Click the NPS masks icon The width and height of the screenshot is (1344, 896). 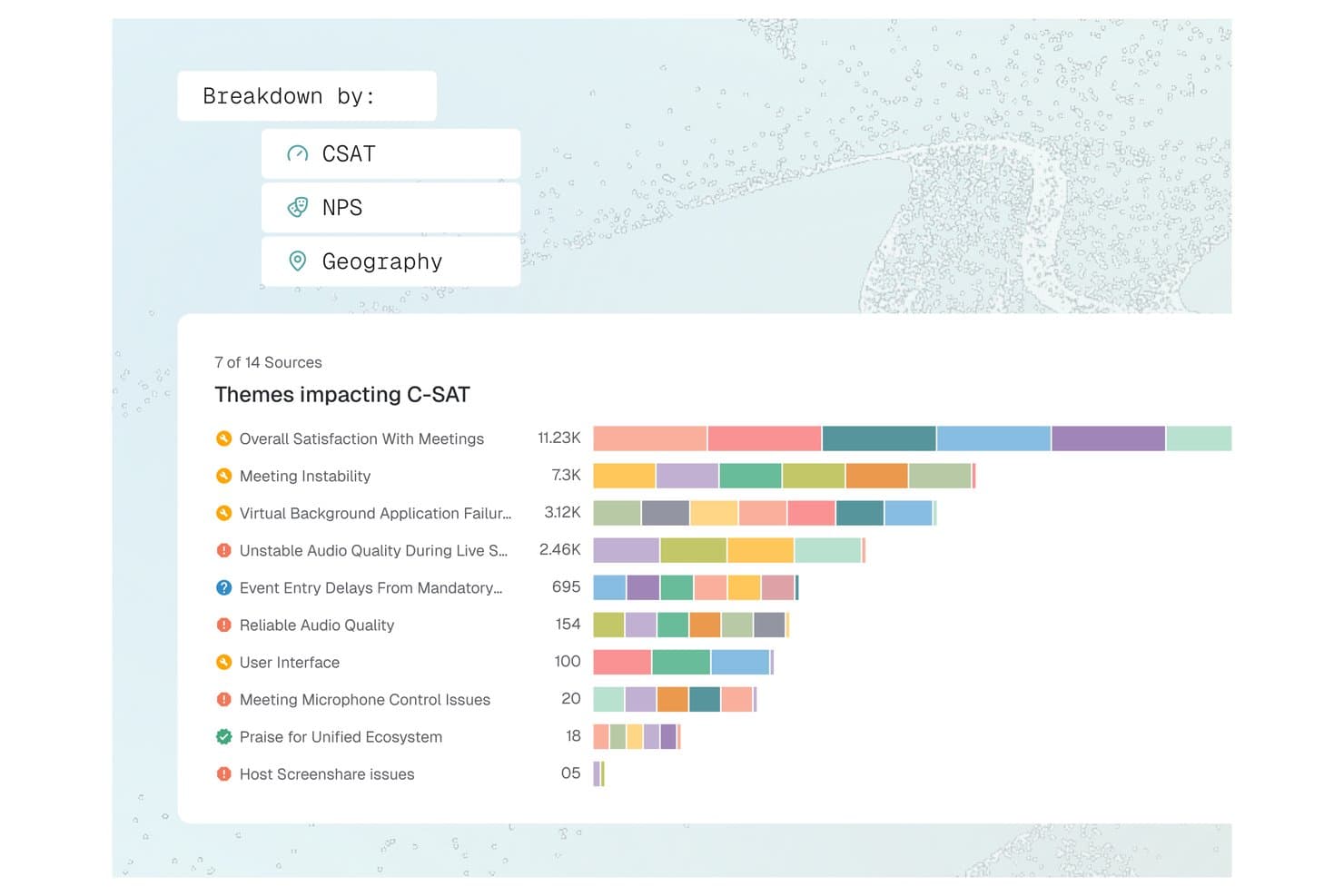(297, 207)
